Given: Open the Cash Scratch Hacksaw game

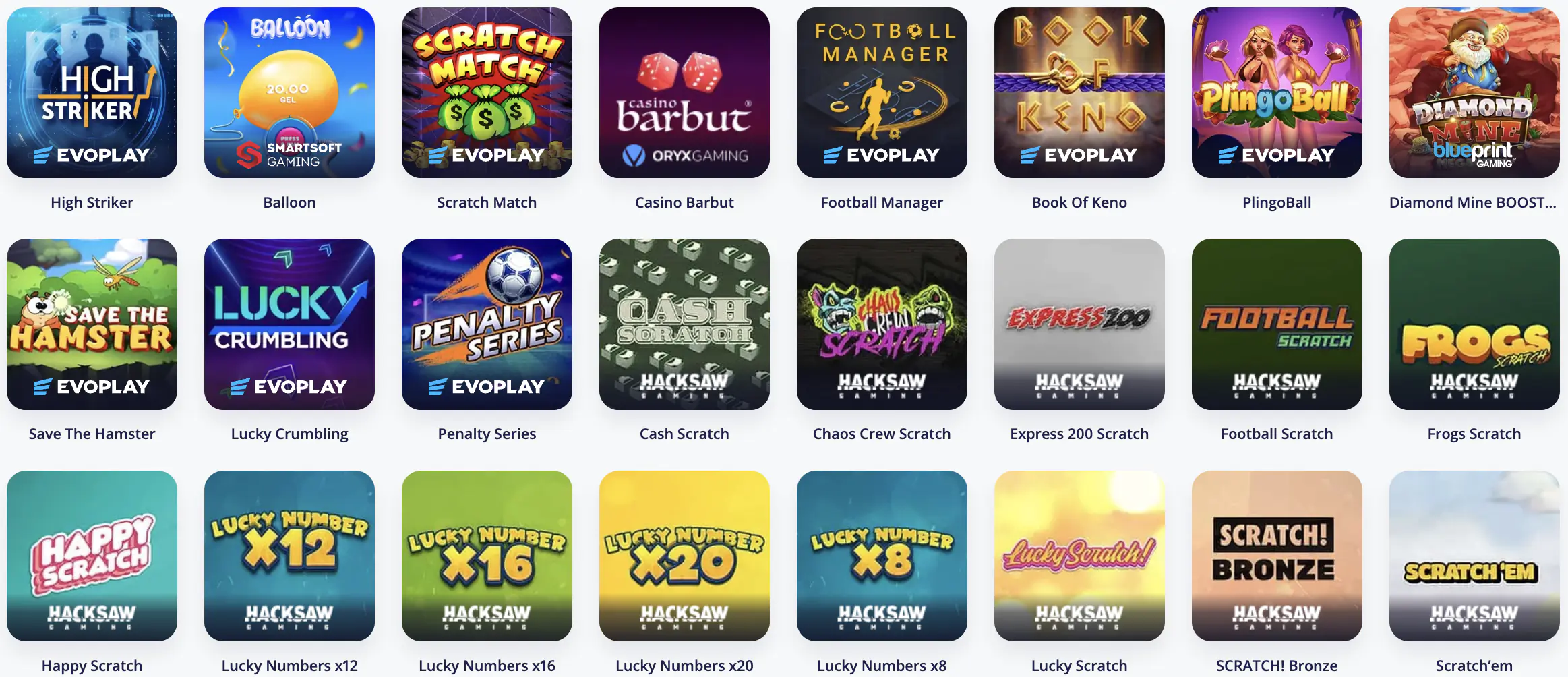Looking at the screenshot, I should 685,324.
